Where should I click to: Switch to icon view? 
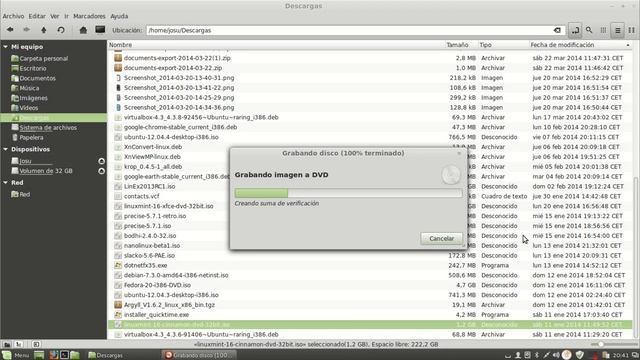point(603,30)
